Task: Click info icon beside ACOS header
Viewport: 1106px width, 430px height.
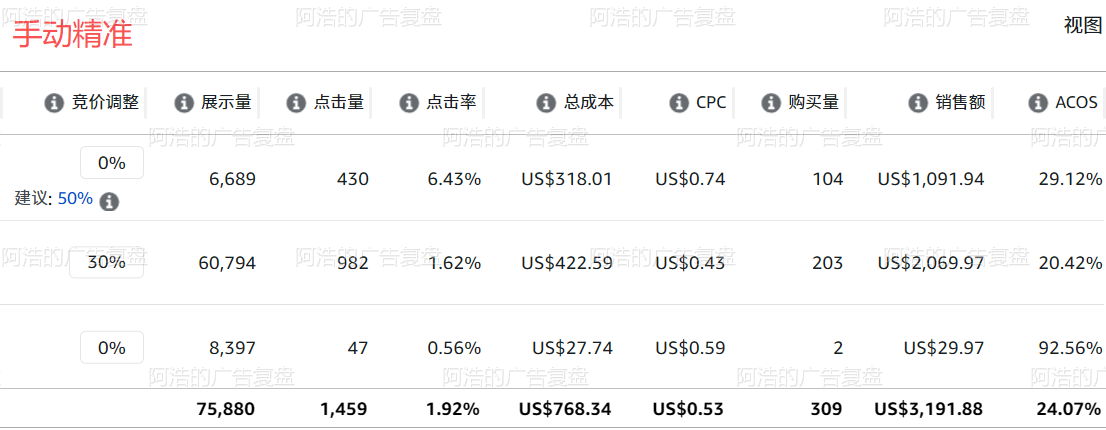Action: pyautogui.click(x=1038, y=103)
